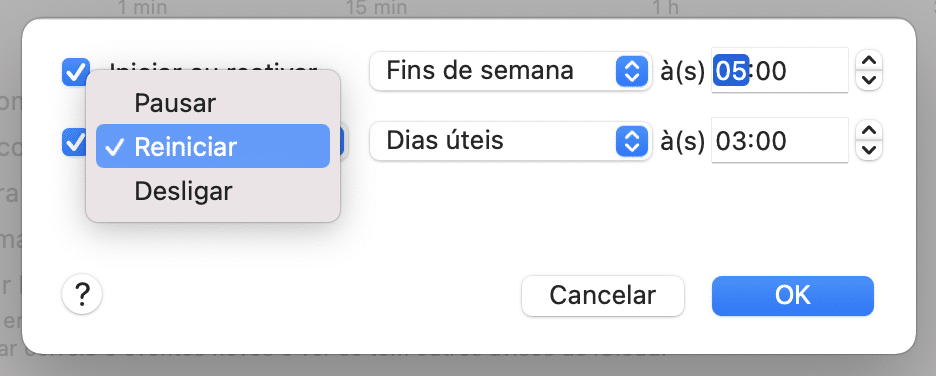The height and width of the screenshot is (376, 936).
Task: Select the highlighted 05 hour field
Action: click(x=731, y=71)
